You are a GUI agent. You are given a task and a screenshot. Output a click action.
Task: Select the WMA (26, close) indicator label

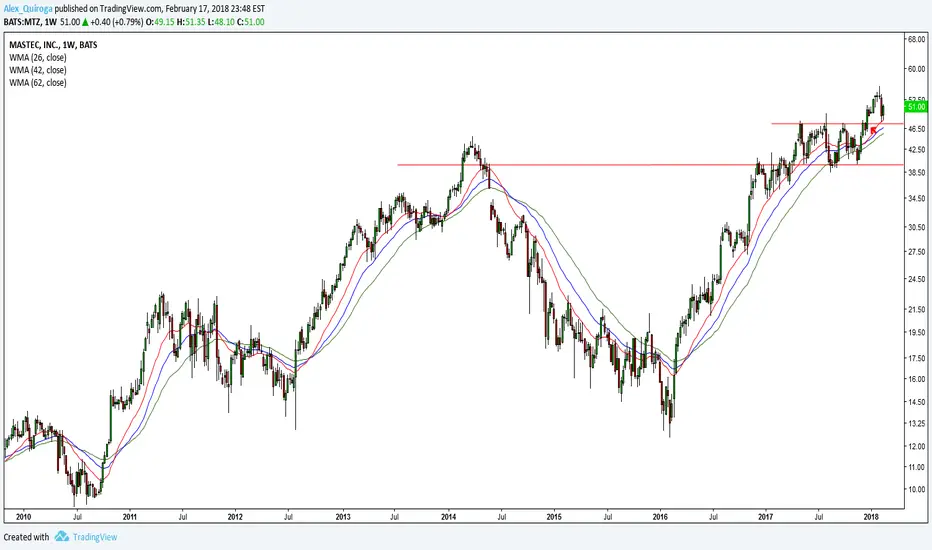[x=38, y=58]
